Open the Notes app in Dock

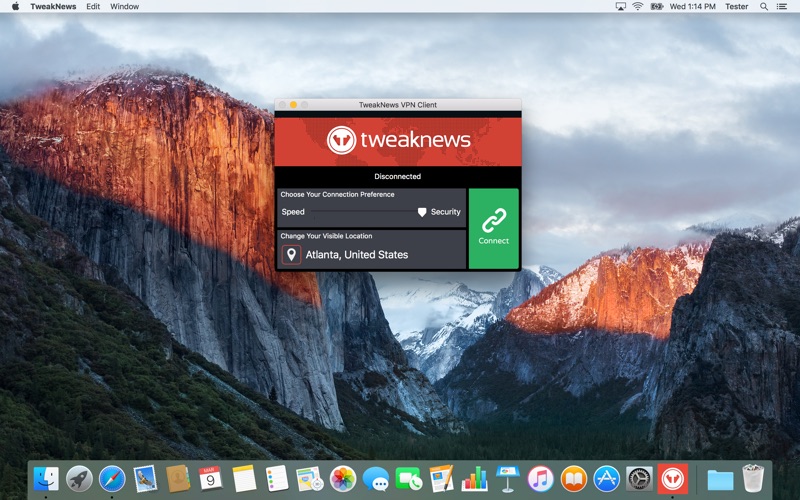(244, 479)
